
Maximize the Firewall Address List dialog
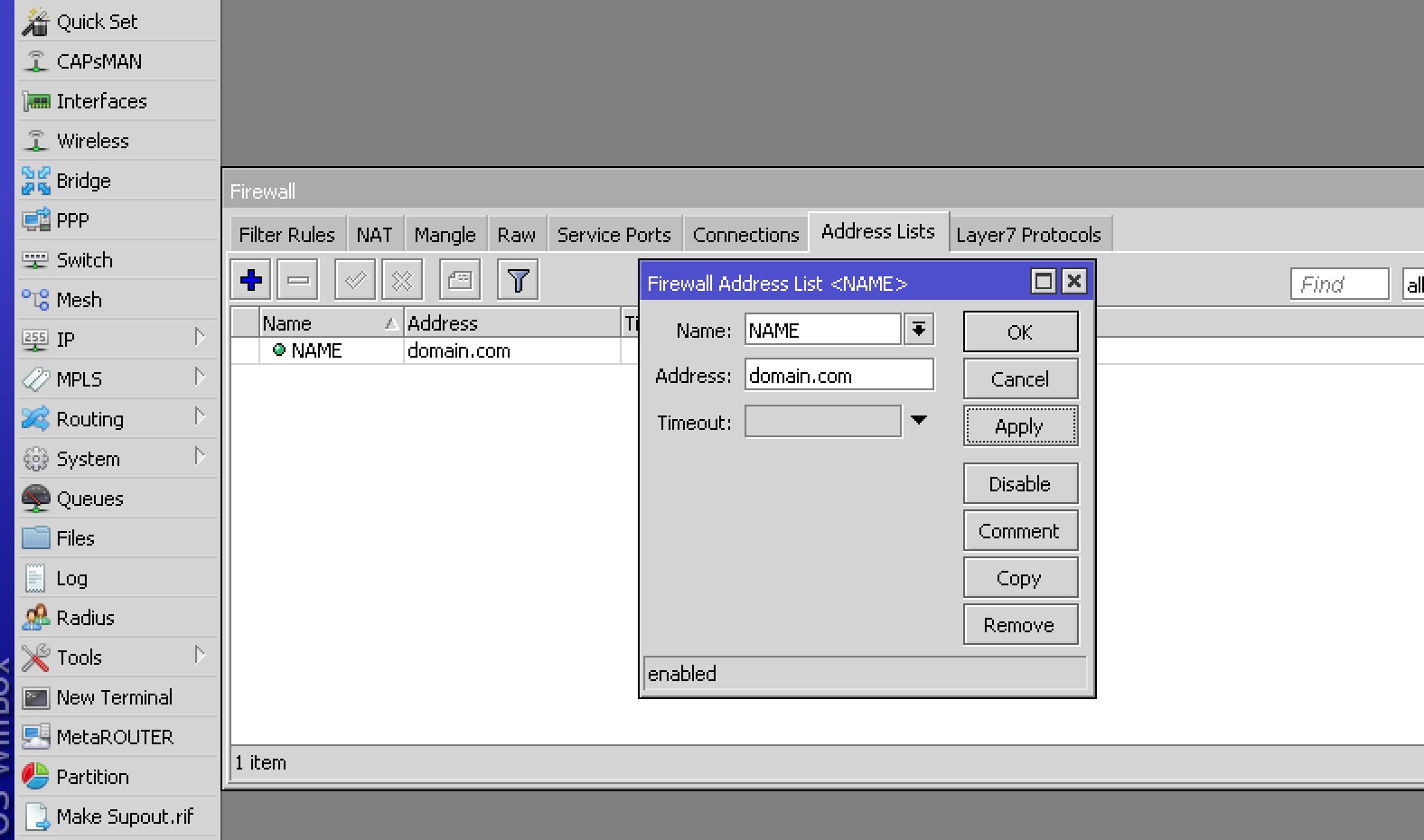pyautogui.click(x=1044, y=281)
